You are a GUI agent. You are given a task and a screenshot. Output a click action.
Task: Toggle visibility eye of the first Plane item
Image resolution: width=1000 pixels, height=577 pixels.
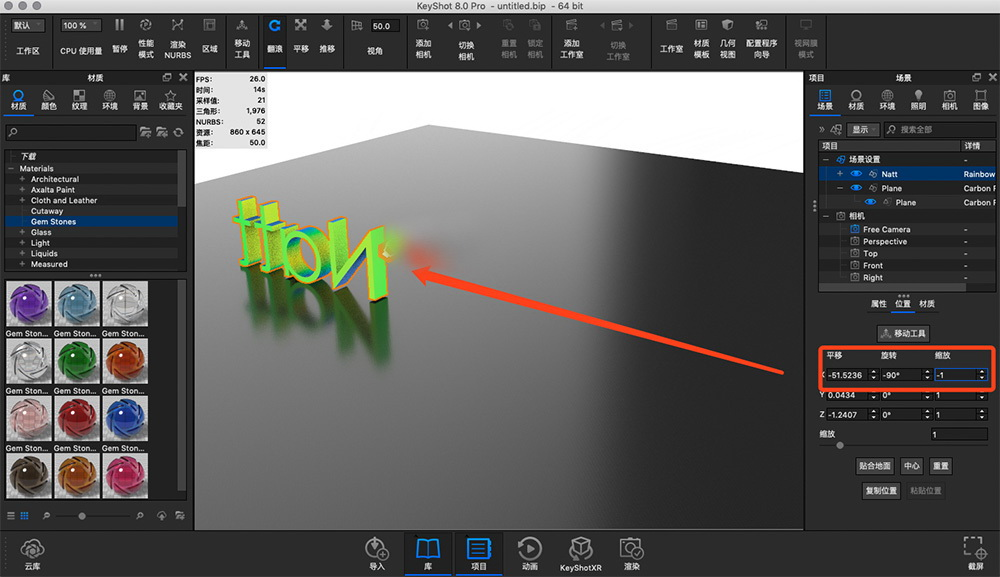[856, 188]
